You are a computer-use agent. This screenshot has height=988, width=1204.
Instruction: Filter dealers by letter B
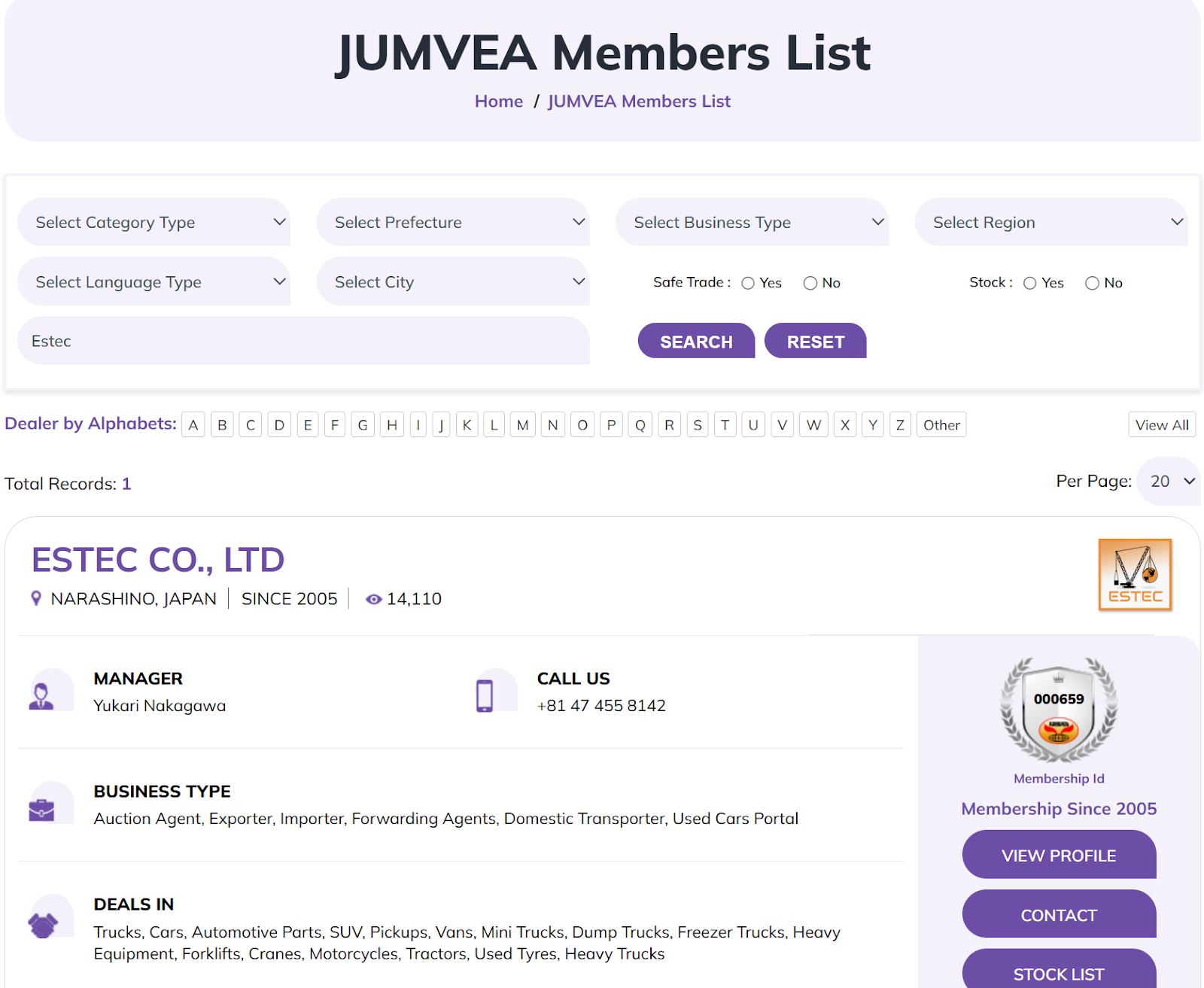click(x=222, y=424)
